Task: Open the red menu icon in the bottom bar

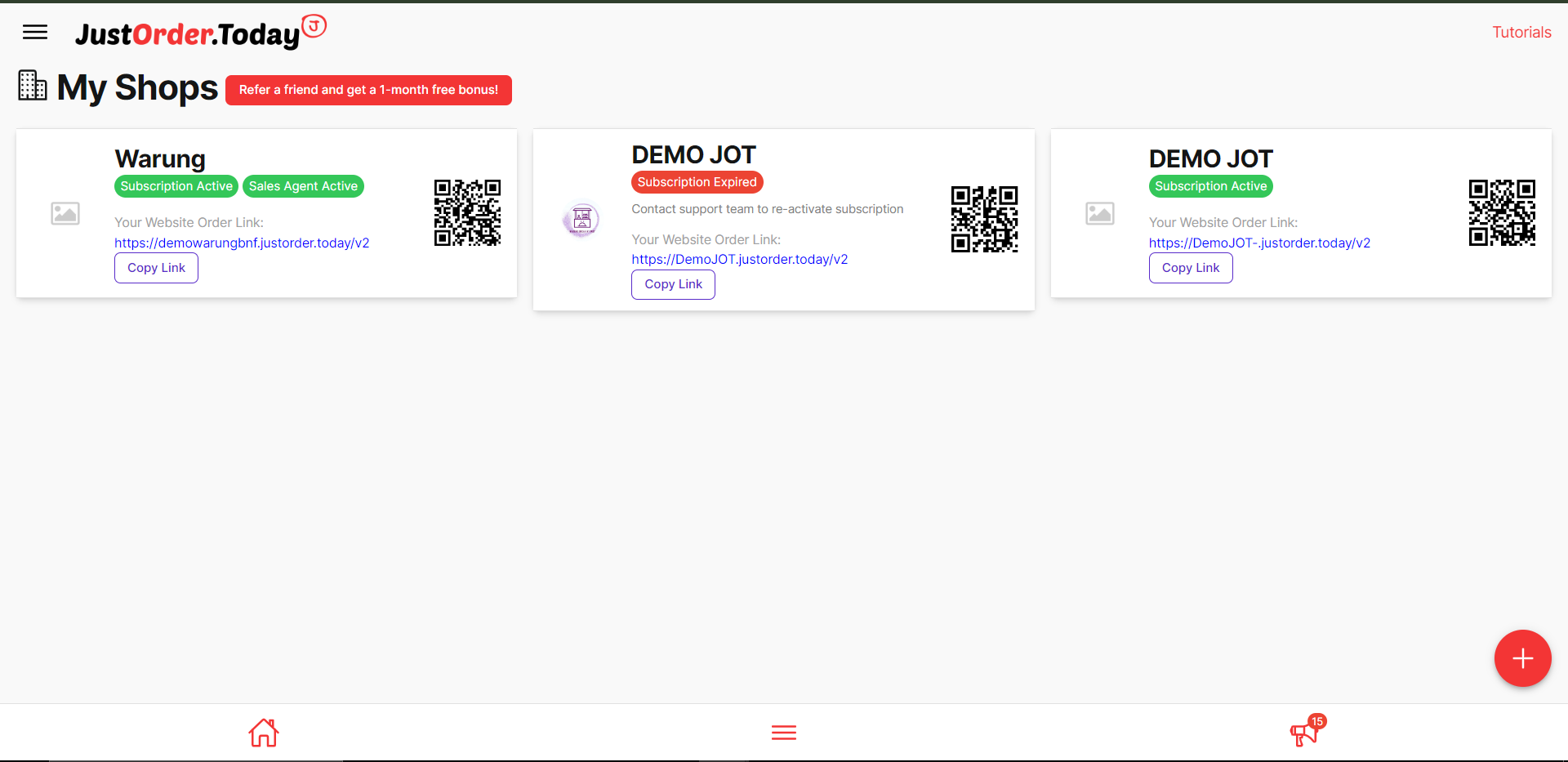Action: coord(784,733)
